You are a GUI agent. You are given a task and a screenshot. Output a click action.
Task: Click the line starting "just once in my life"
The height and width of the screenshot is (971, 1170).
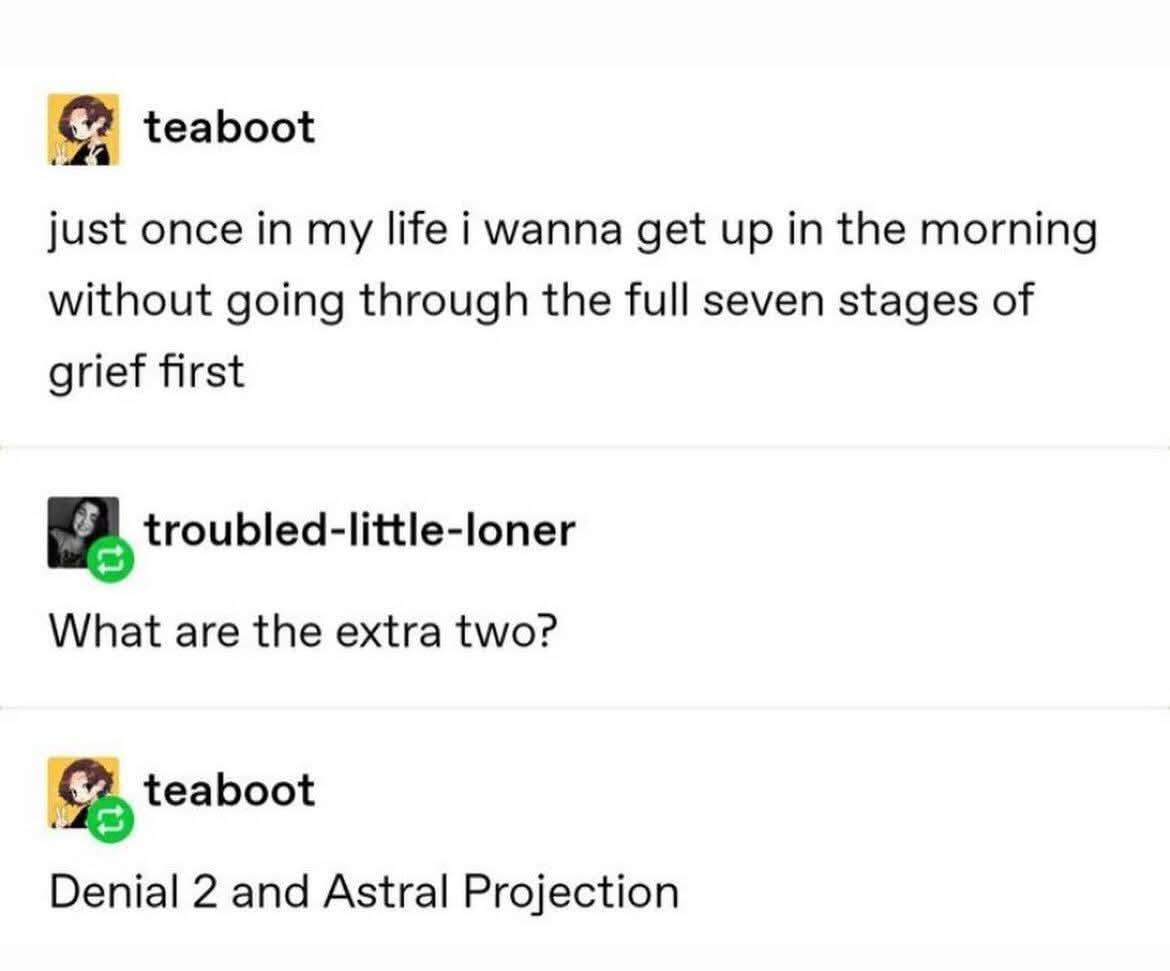572,231
